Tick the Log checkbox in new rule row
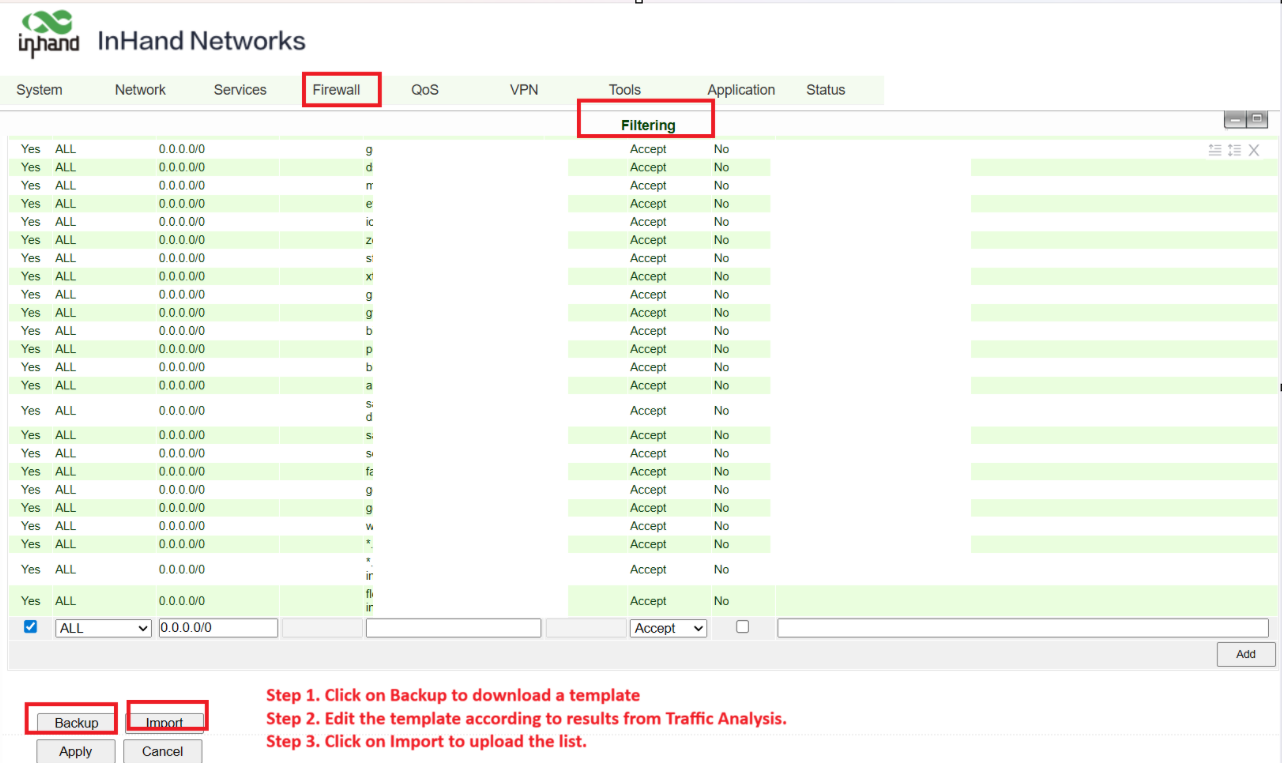This screenshot has width=1282, height=763. click(x=742, y=627)
